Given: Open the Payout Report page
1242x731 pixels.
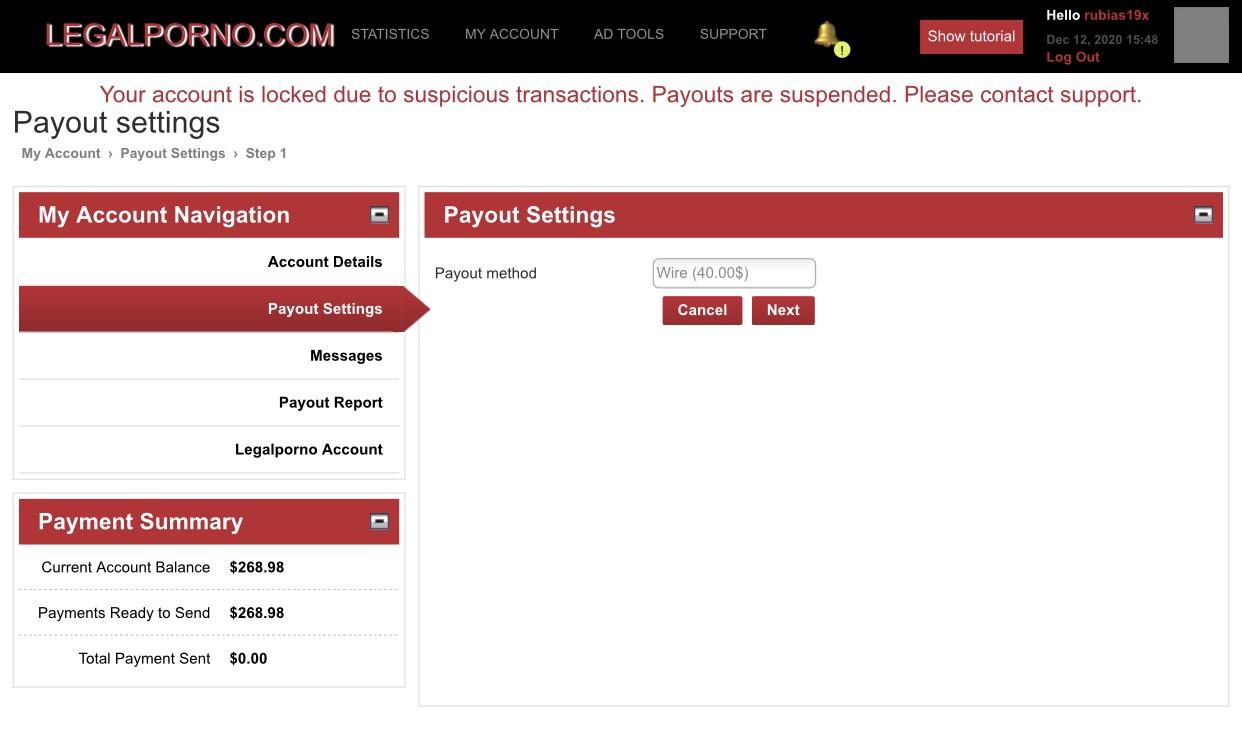Looking at the screenshot, I should tap(330, 403).
